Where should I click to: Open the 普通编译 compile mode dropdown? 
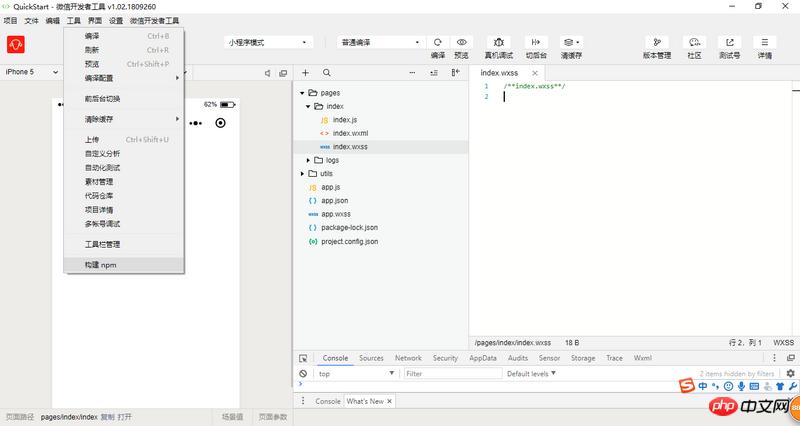click(x=380, y=43)
